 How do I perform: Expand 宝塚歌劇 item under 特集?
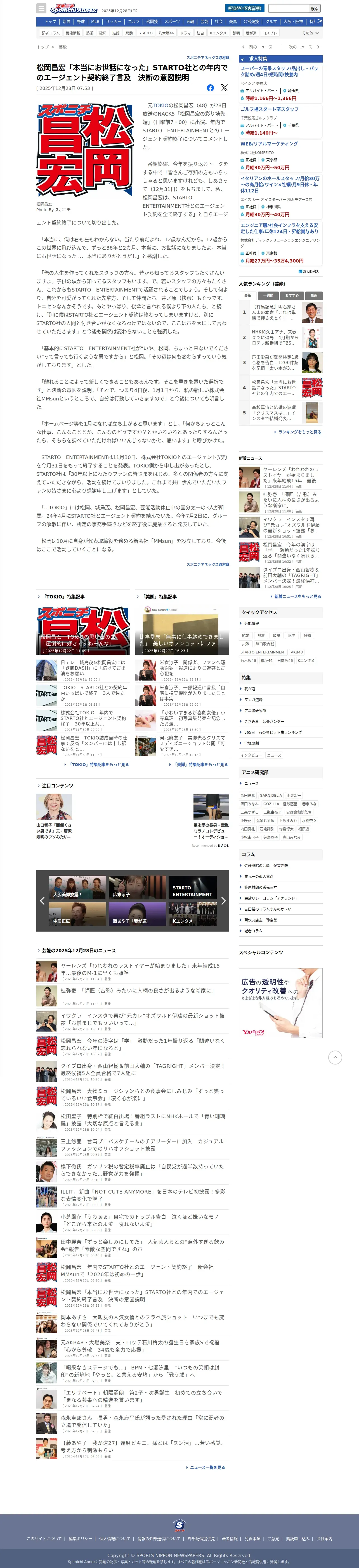click(280, 743)
